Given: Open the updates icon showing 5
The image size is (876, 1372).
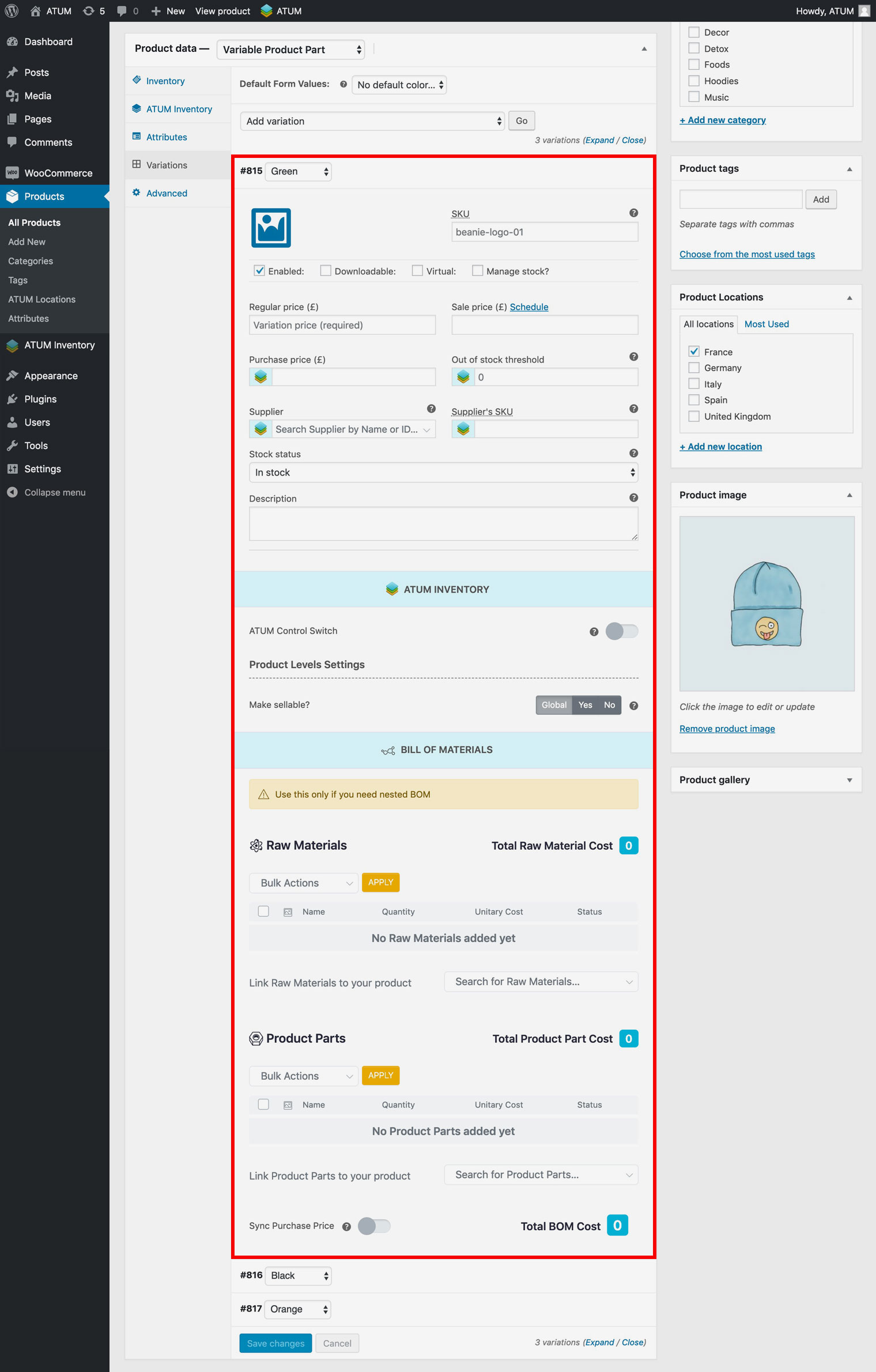Looking at the screenshot, I should [94, 11].
